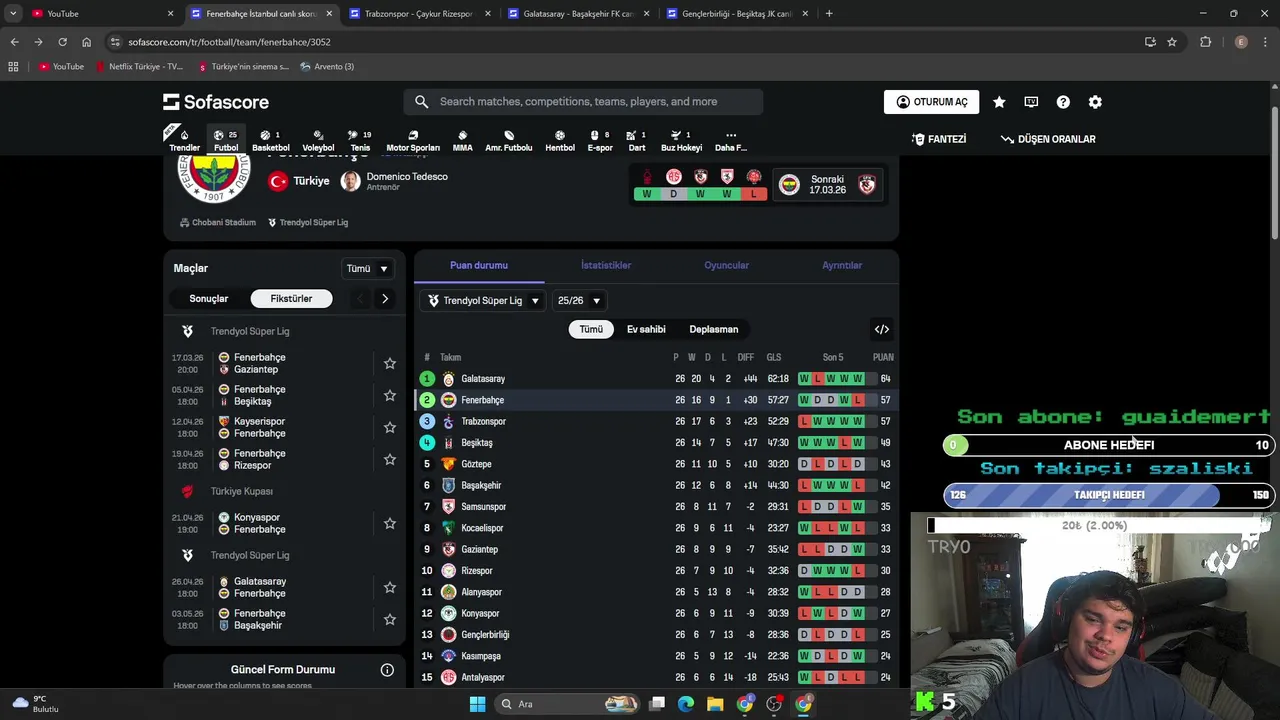This screenshot has height=720, width=1280.
Task: Open the Trendyol Süper Lig league dropdown
Action: tap(484, 300)
